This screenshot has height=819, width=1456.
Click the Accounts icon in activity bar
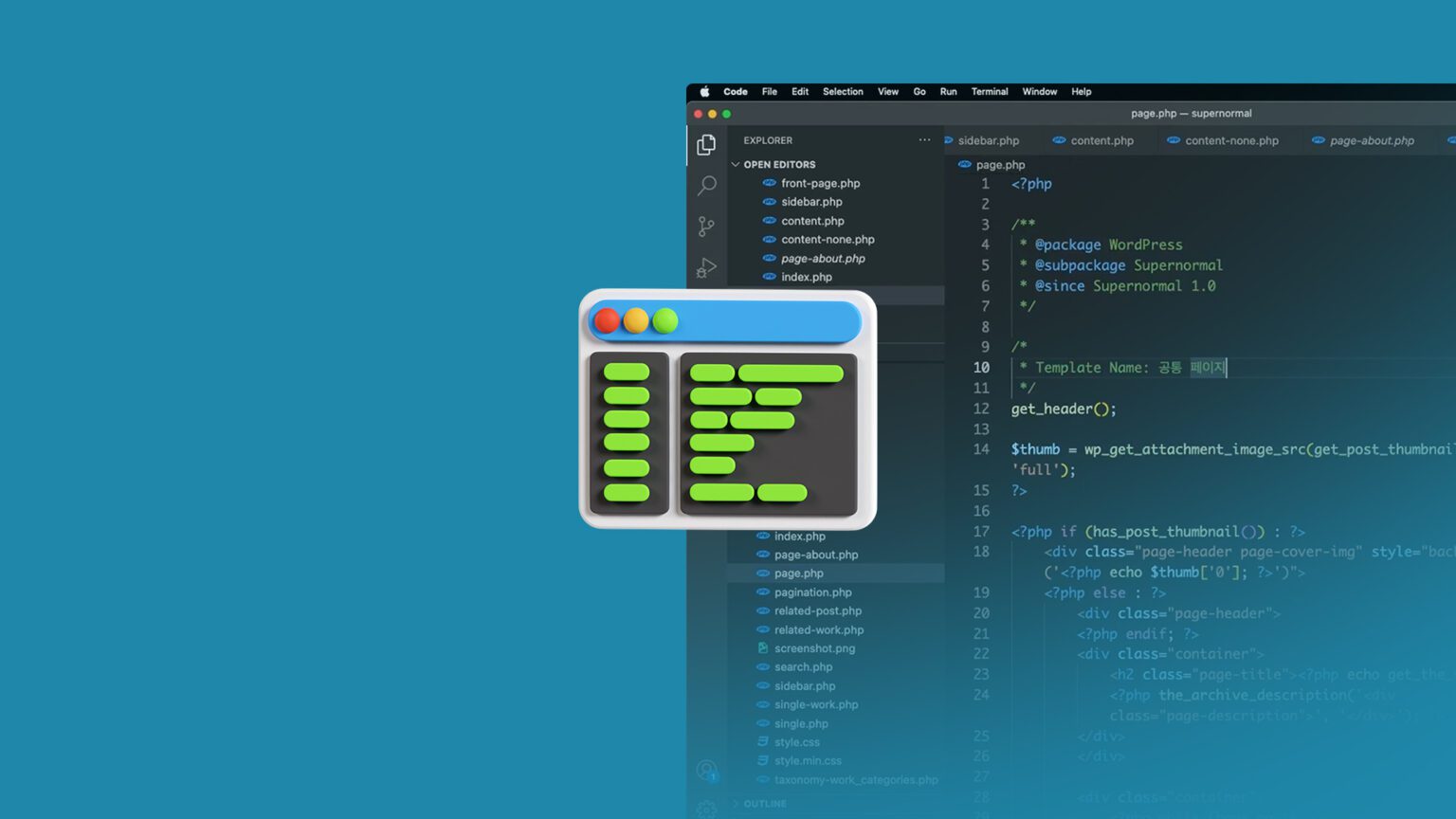706,771
